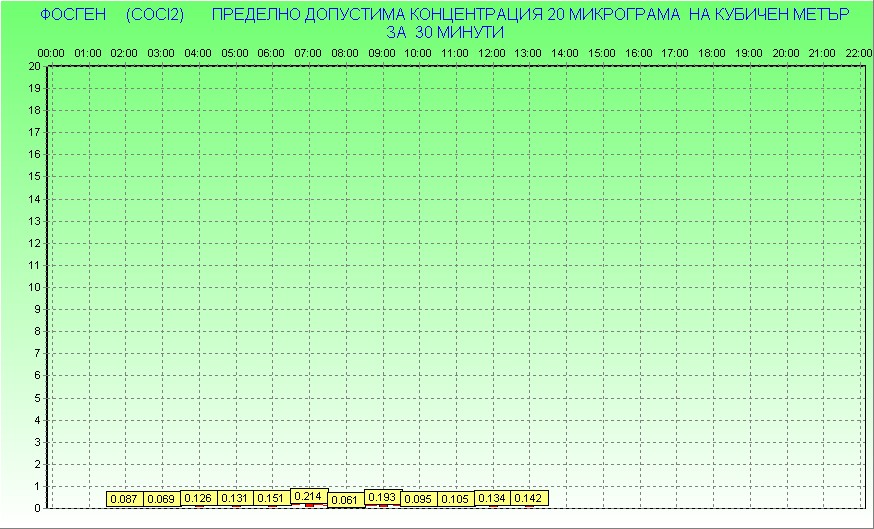Click the 14:00 time axis label
Screen dimensions: 874x529
coord(565,52)
